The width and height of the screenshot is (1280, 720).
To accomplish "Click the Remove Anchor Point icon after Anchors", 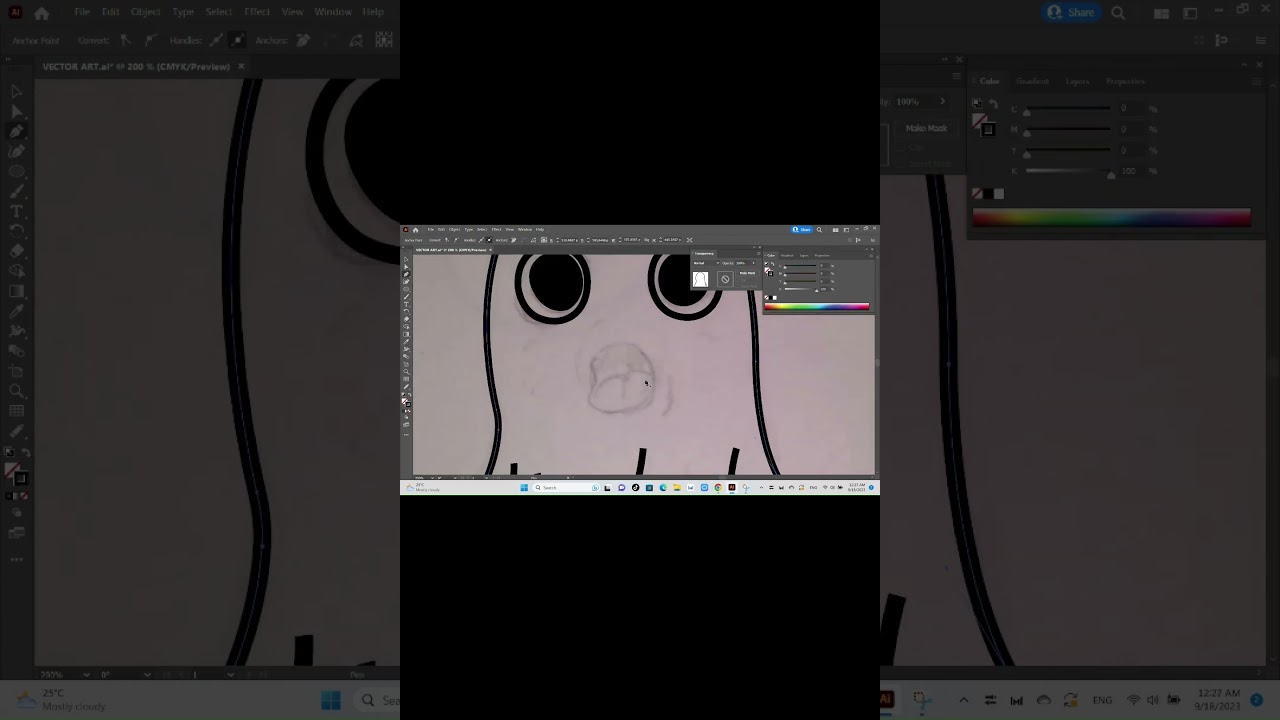I will [x=513, y=240].
